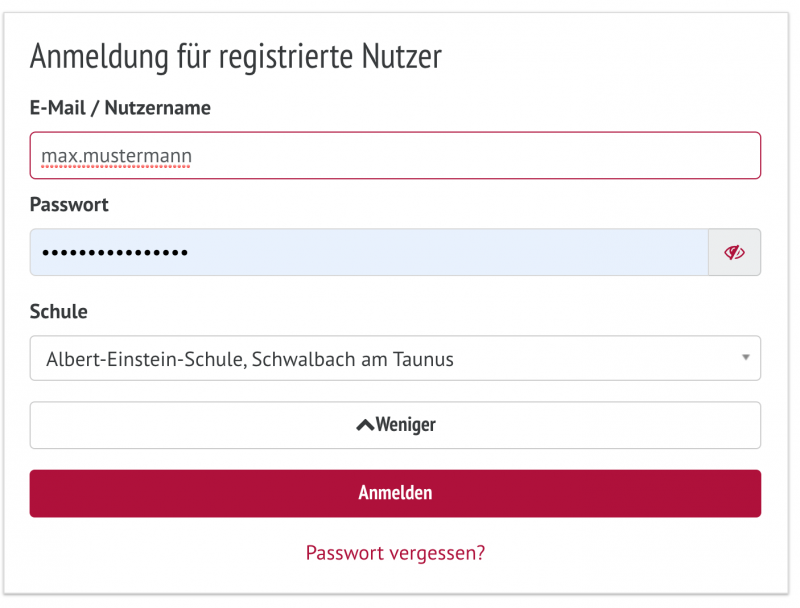Click the upward chevron icon beside Weniger
Screen dimensions: 800x608
(x=365, y=425)
